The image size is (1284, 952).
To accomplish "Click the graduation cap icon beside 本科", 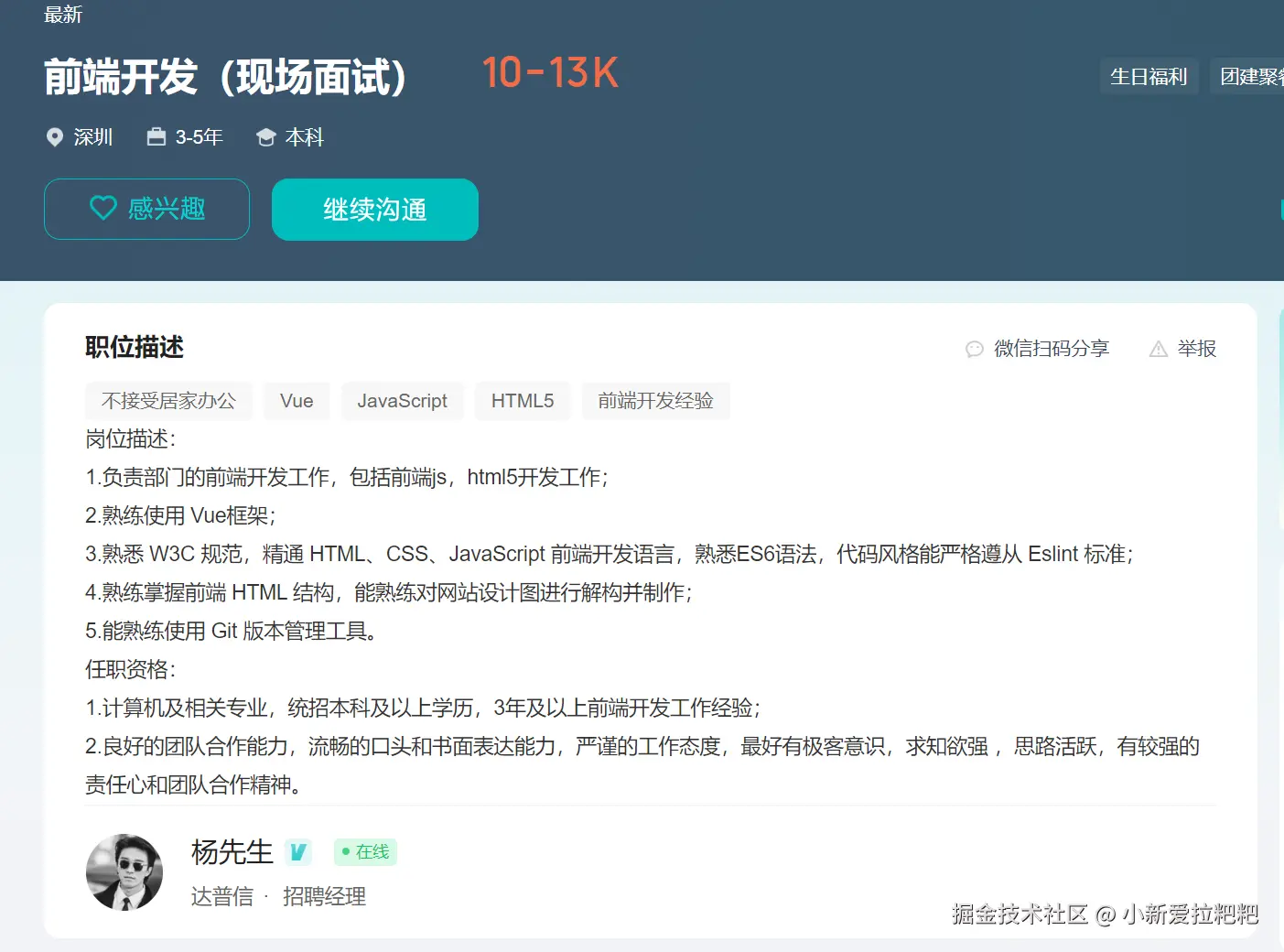I will (265, 135).
